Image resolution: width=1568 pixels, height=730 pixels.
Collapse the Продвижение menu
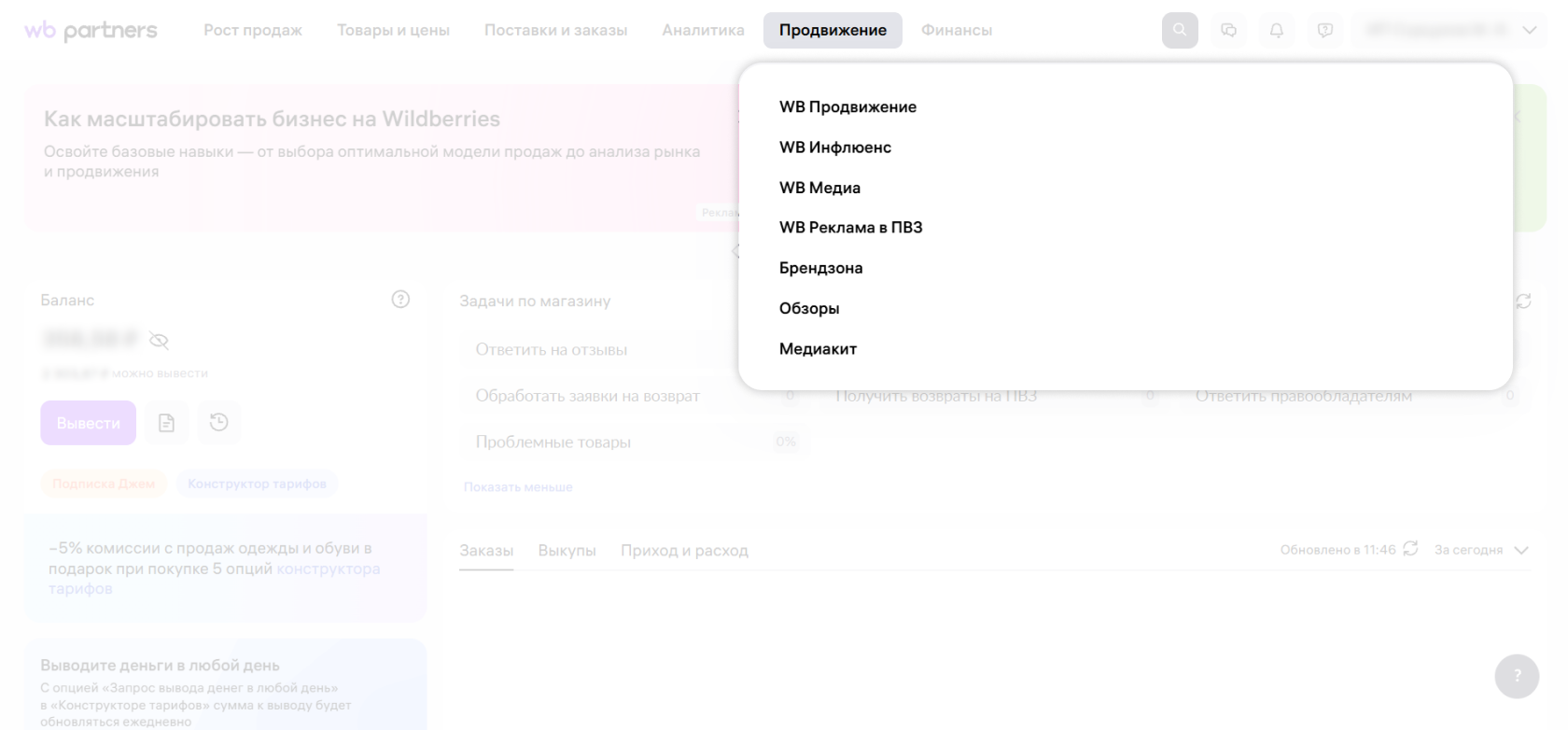tap(833, 30)
